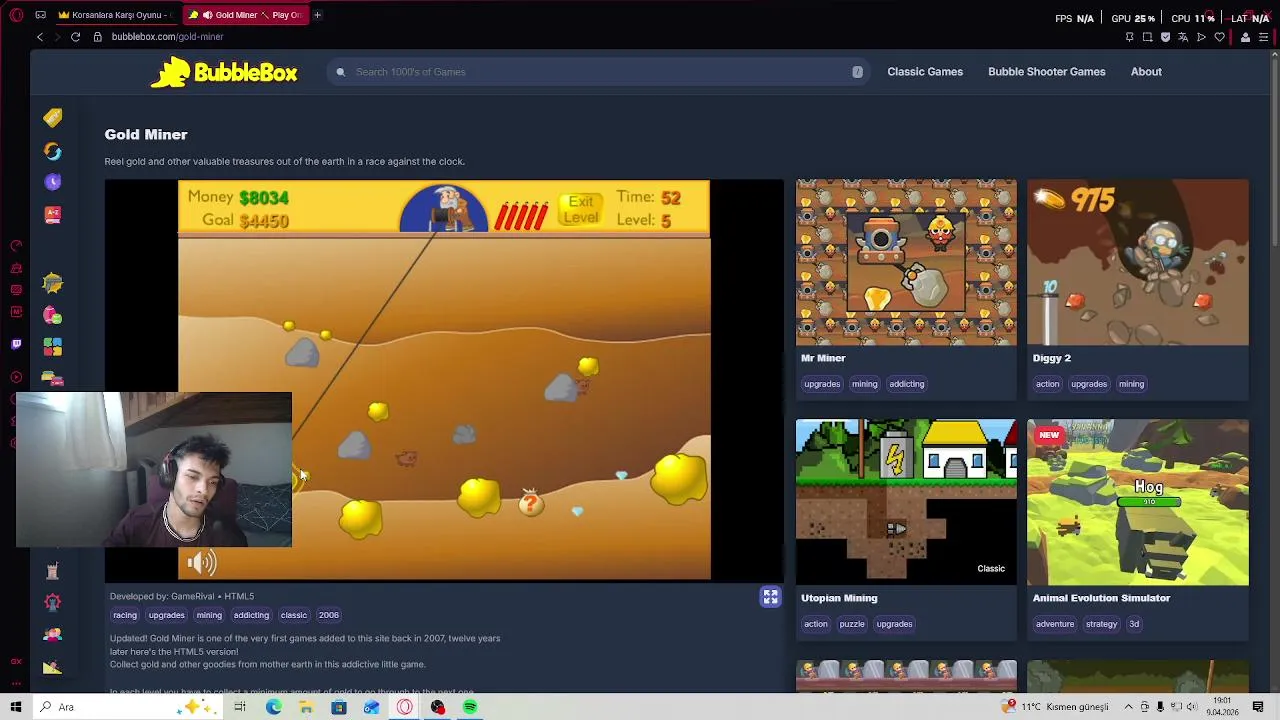Click the Diggy 2 title link
The width and height of the screenshot is (1280, 720).
[x=1052, y=358]
